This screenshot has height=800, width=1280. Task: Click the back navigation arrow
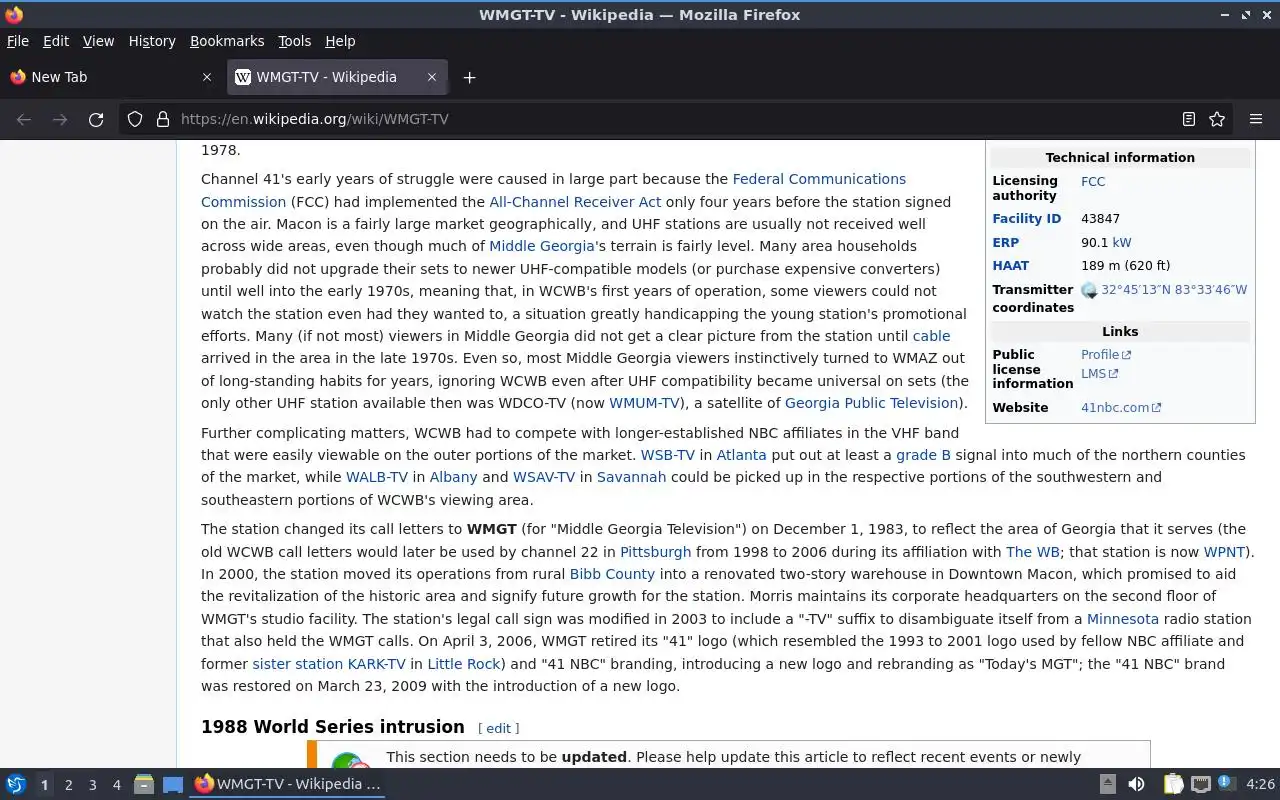pos(24,119)
